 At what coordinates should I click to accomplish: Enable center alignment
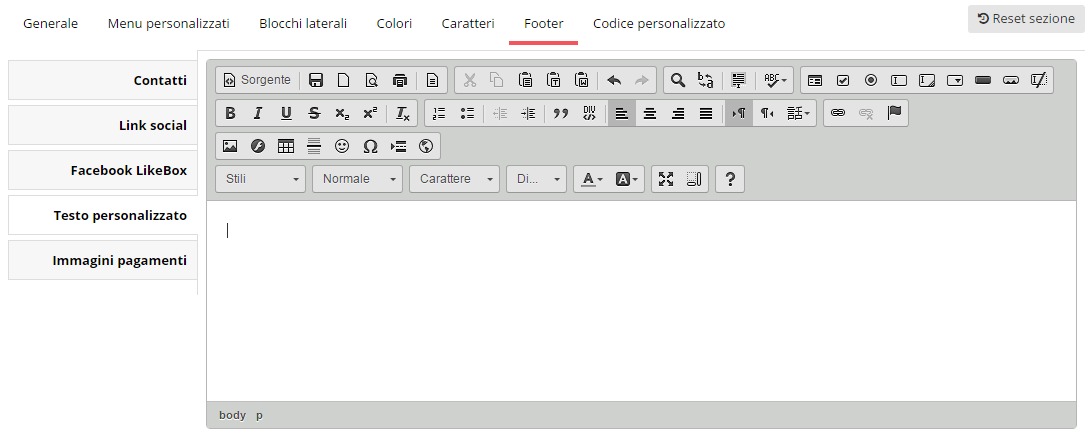tap(650, 113)
